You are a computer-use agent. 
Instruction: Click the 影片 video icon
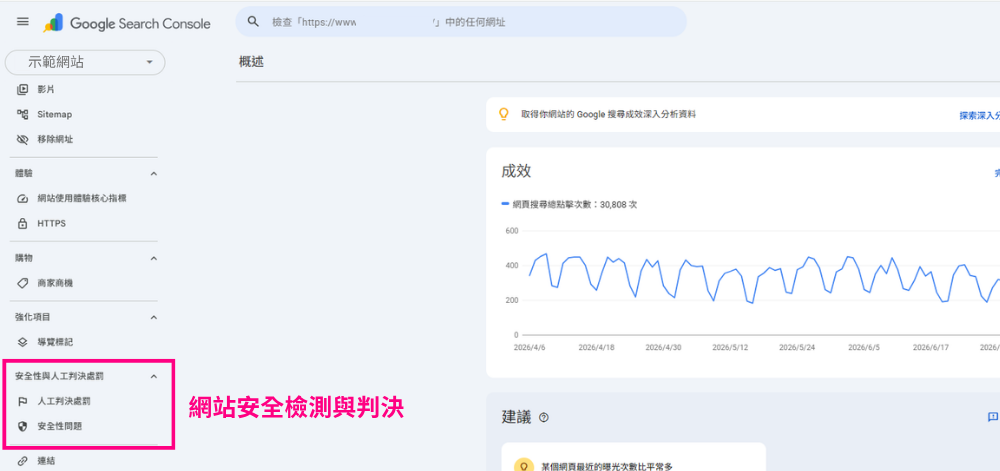tap(22, 89)
